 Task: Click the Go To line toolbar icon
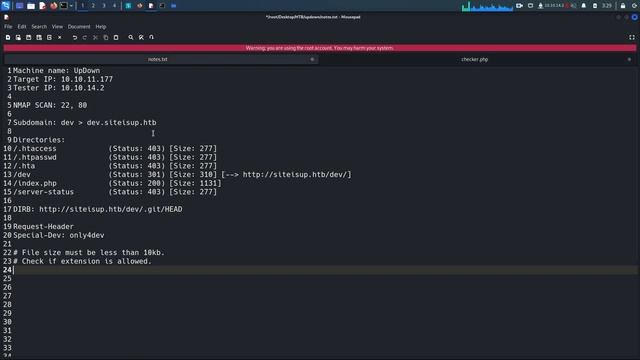coord(151,37)
